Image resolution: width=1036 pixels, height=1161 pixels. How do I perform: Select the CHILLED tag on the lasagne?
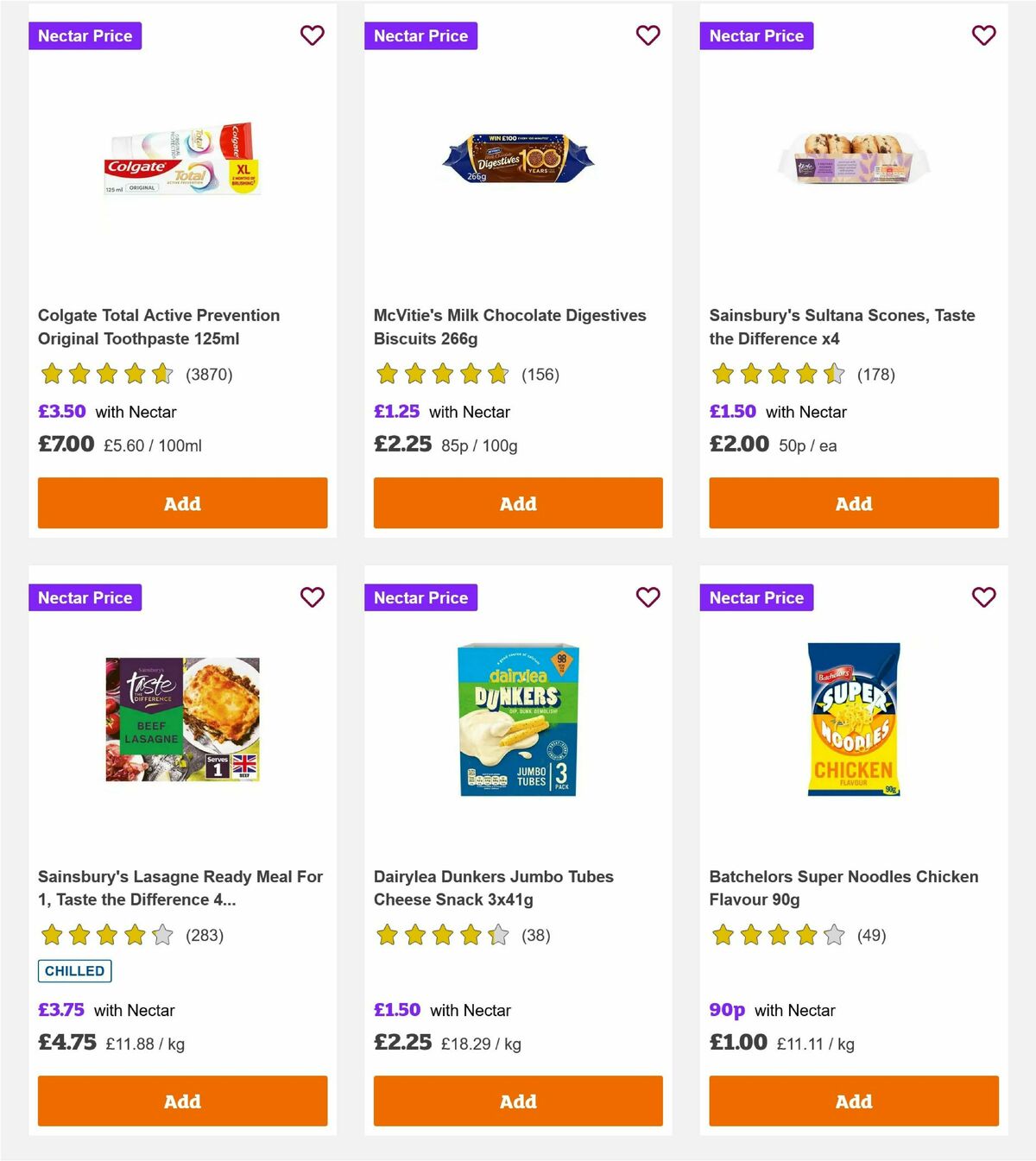(x=74, y=970)
